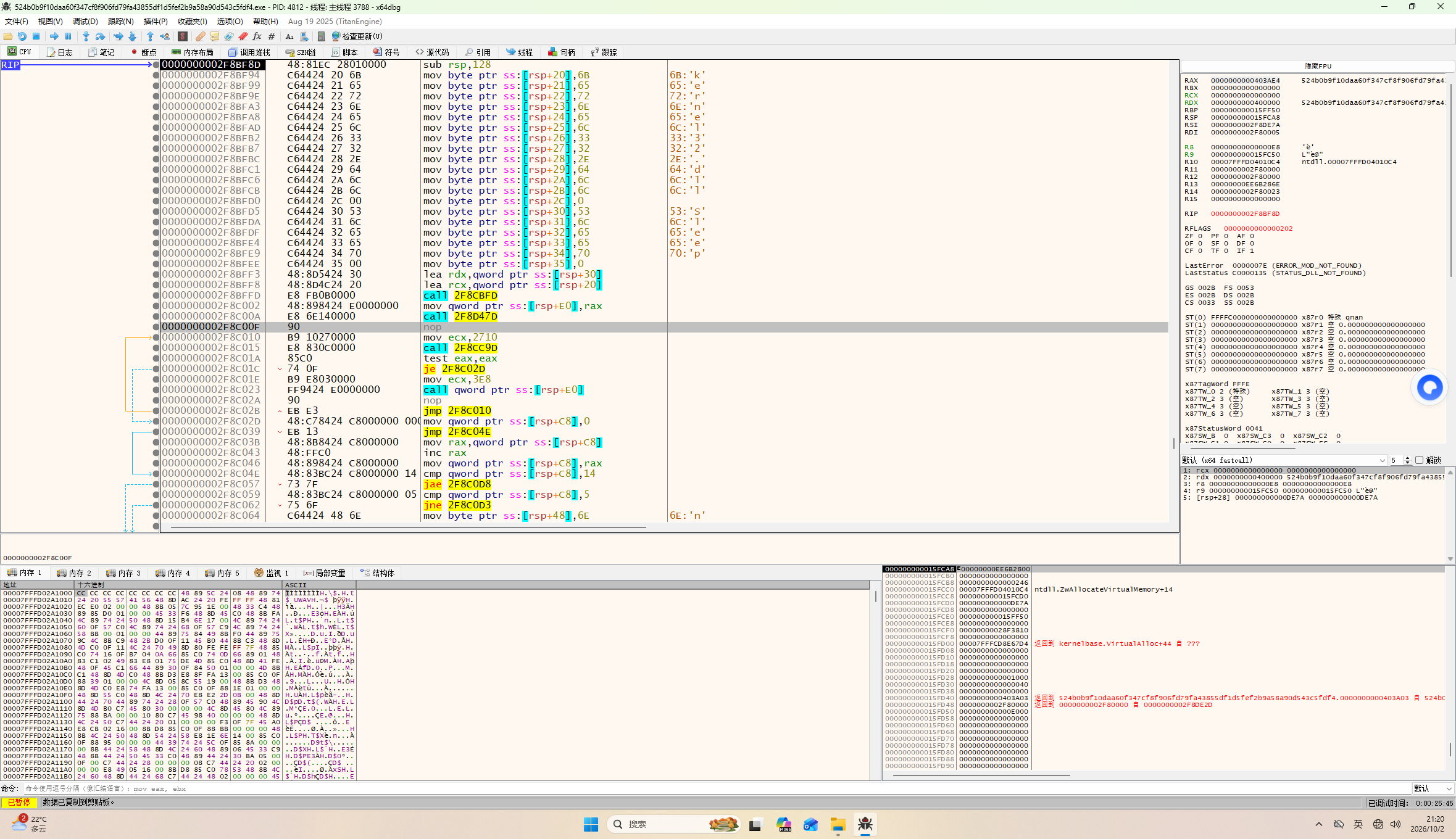Image resolution: width=1456 pixels, height=839 pixels.
Task: Click the Step into icon
Action: click(x=86, y=36)
